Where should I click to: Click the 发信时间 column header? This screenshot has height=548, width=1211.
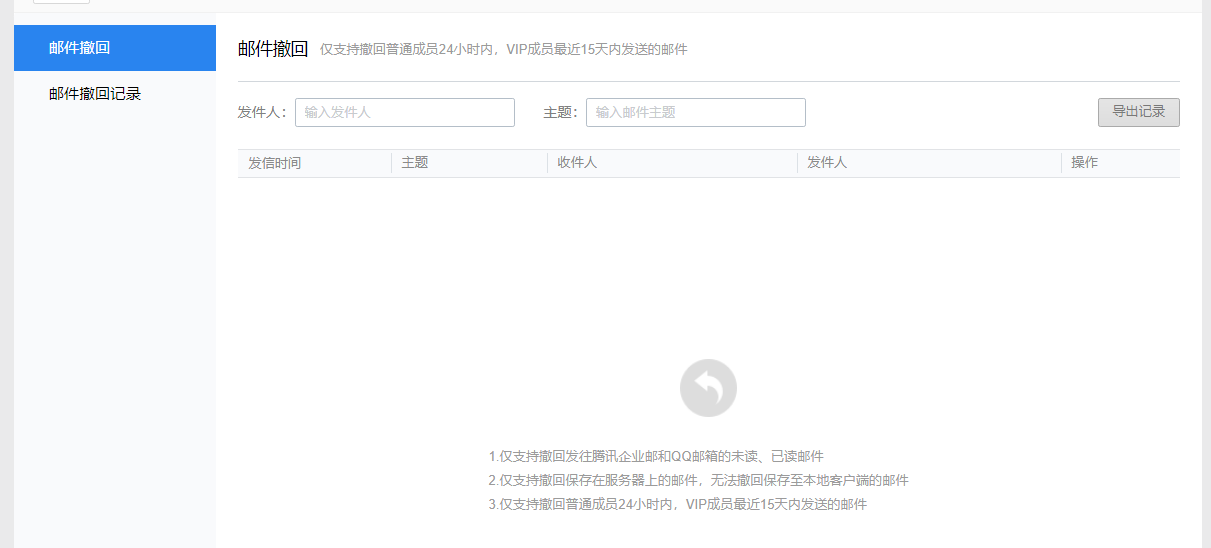(275, 163)
